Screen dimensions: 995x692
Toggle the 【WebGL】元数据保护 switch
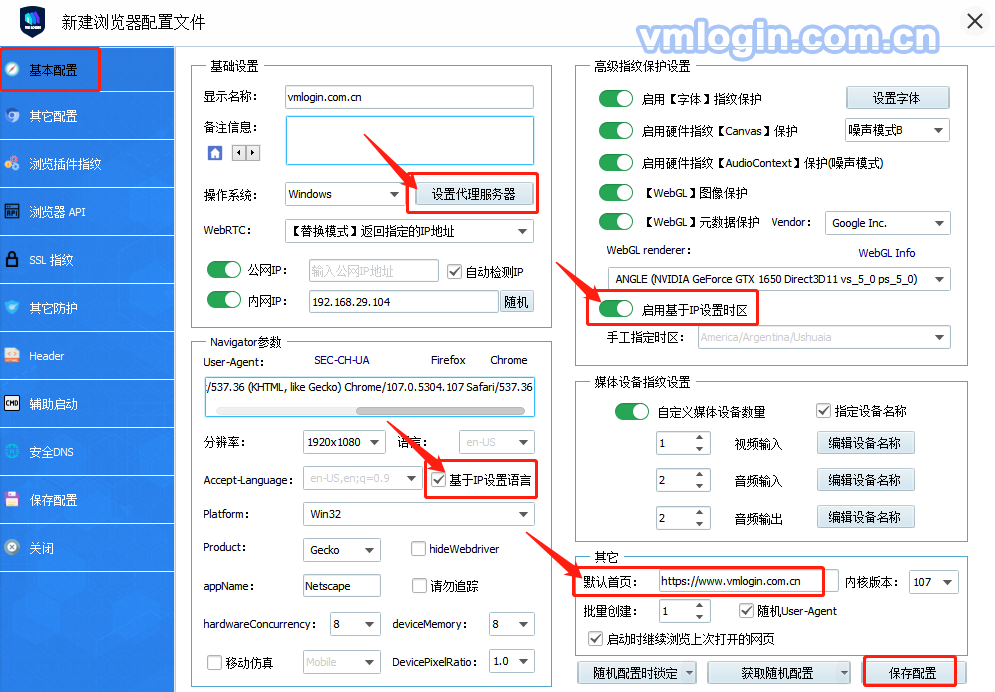tap(616, 221)
